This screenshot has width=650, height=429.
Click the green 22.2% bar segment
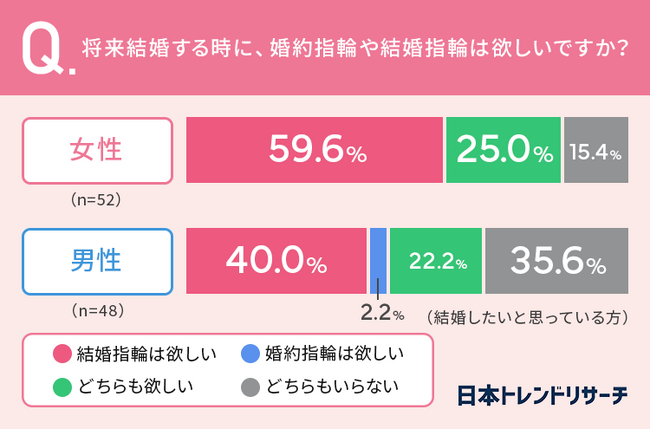[x=436, y=262]
